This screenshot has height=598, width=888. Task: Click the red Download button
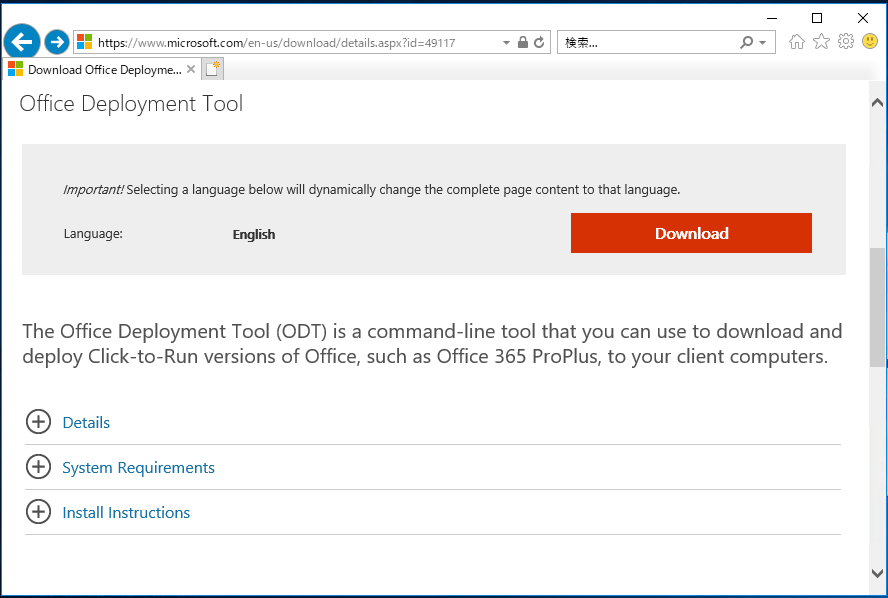[x=691, y=233]
